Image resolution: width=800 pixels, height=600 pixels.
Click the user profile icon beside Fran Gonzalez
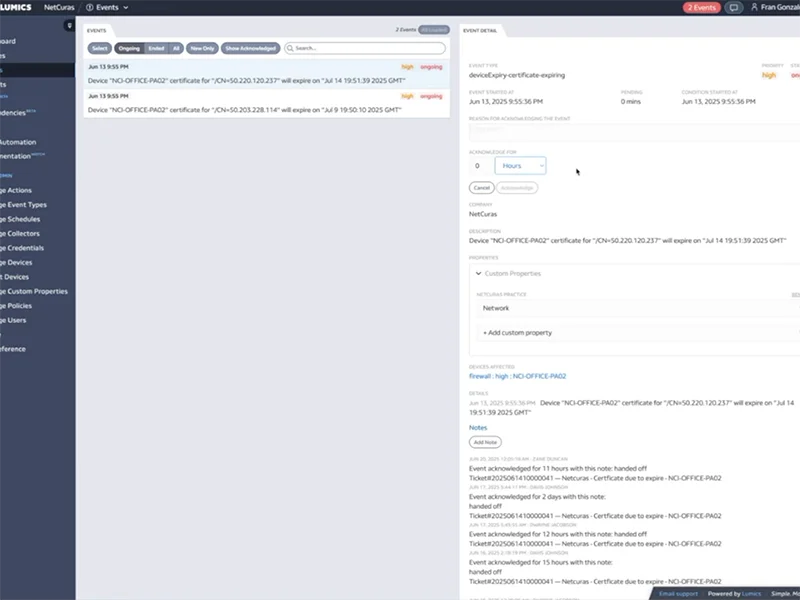[x=754, y=7]
